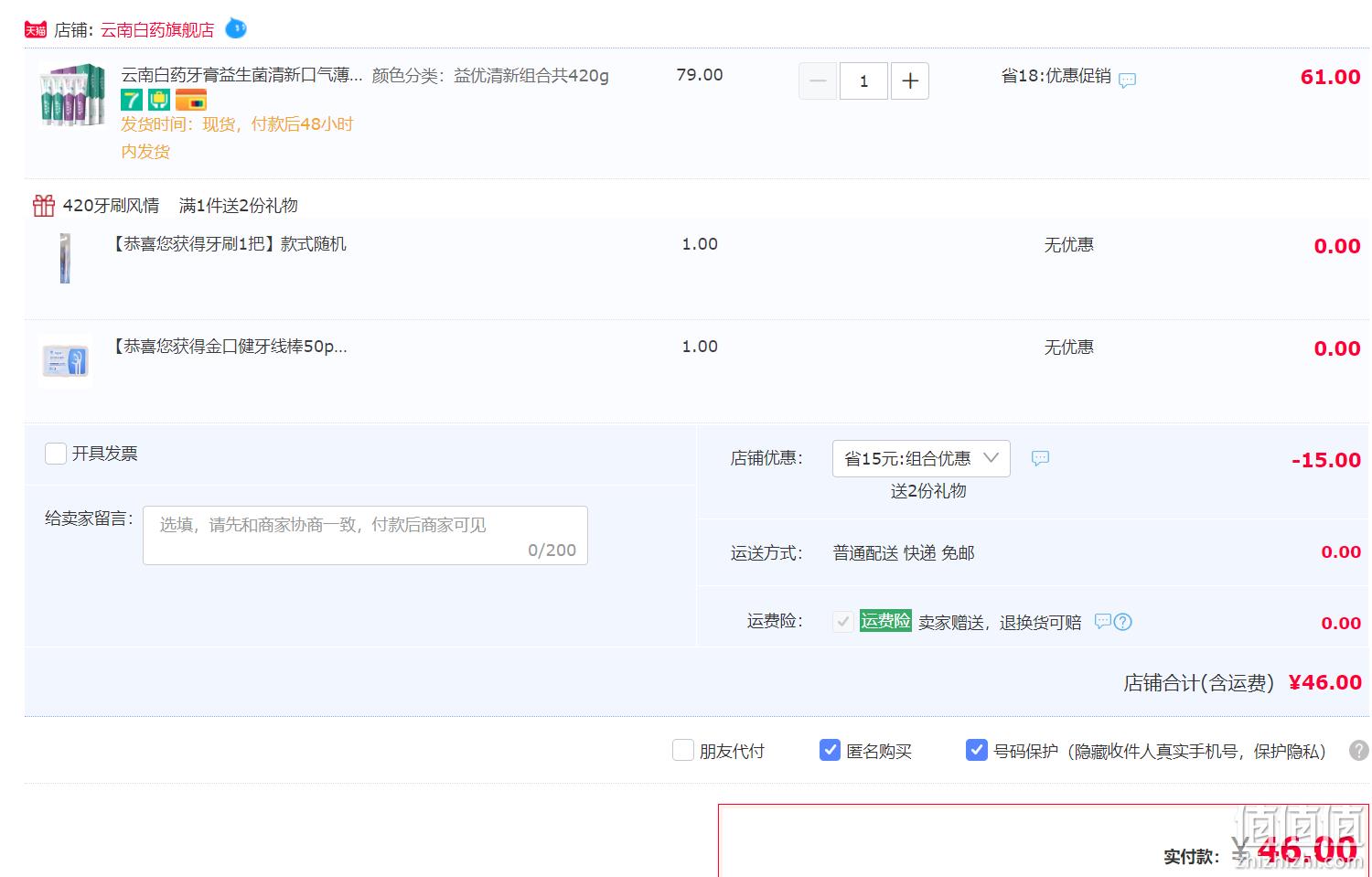Open the toothpaste product thumbnail
Screen dimensions: 1372x877
(72, 95)
